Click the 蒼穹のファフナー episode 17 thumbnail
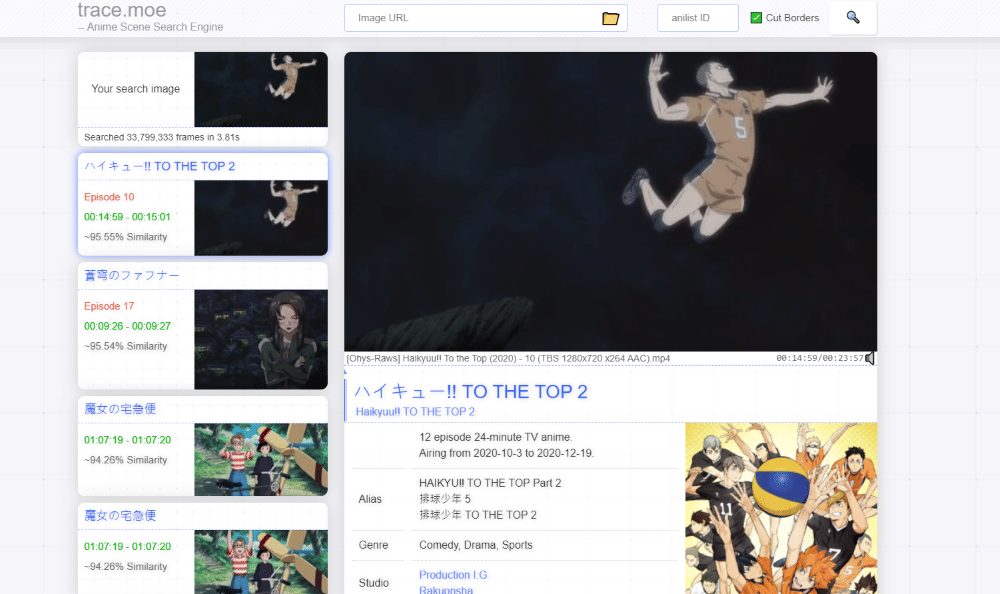Image resolution: width=1000 pixels, height=594 pixels. click(x=260, y=339)
